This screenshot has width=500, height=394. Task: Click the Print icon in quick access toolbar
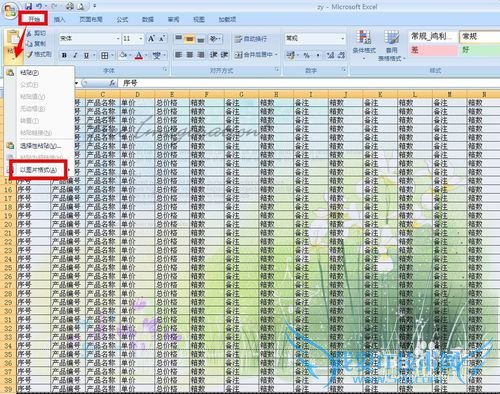click(69, 6)
